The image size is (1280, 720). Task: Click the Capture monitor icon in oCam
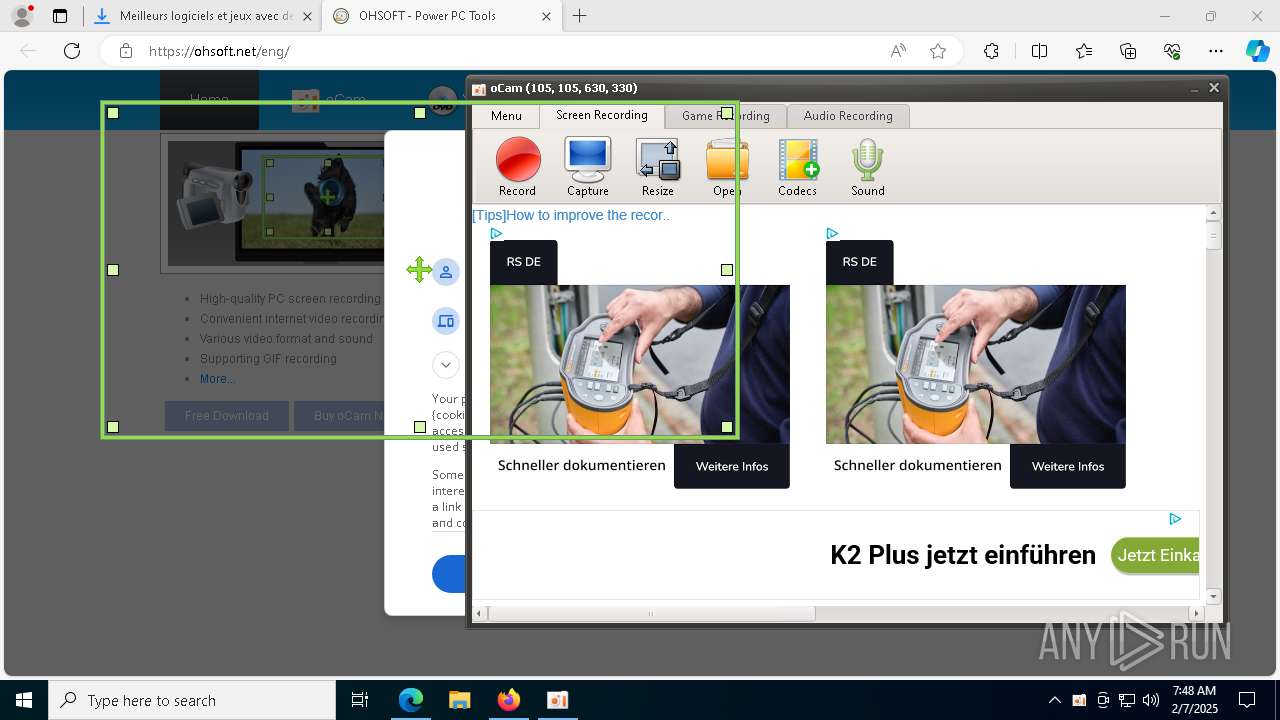point(587,166)
